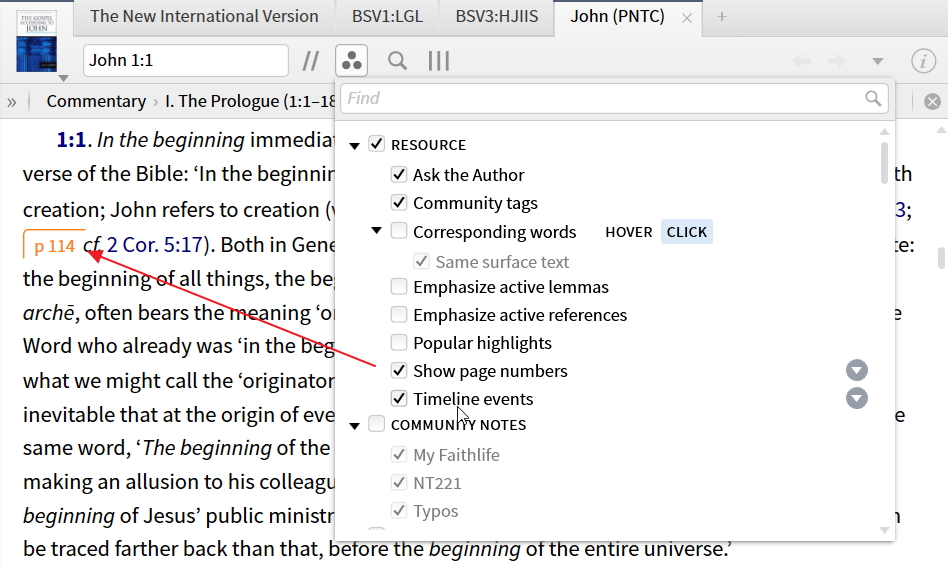
Task: Open the resource information icon
Action: [x=923, y=60]
